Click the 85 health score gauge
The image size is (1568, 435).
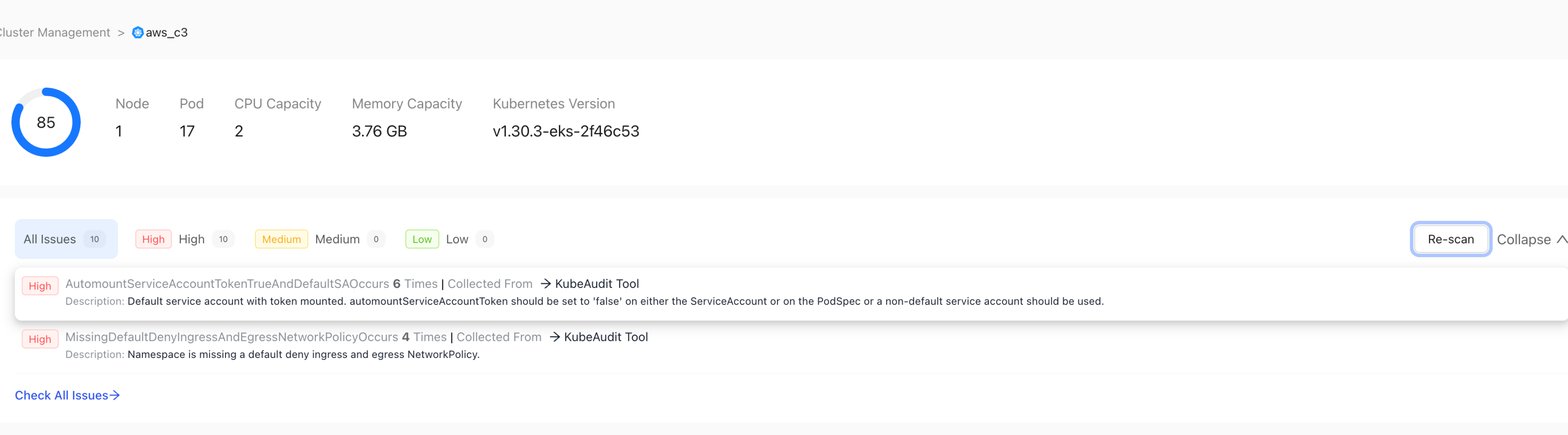(x=46, y=122)
